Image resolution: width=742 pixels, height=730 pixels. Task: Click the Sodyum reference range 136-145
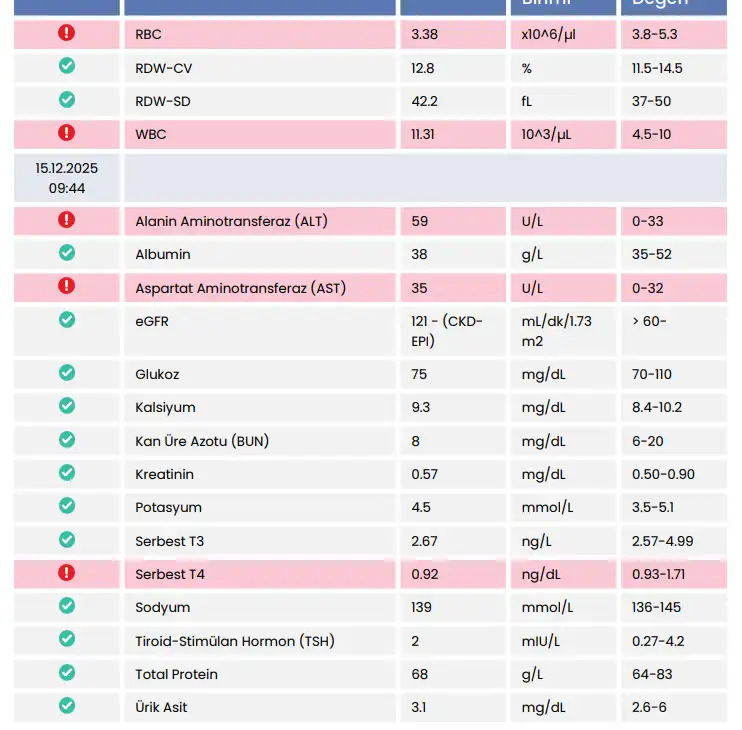point(656,608)
